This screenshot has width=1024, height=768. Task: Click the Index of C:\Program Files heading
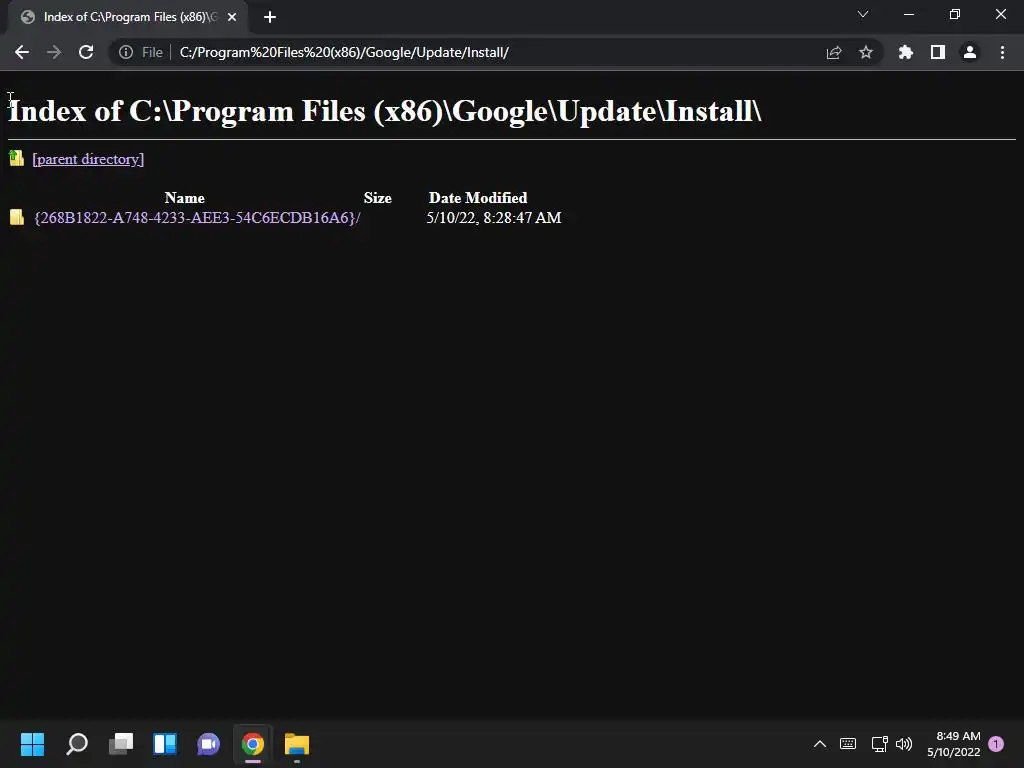pos(385,111)
